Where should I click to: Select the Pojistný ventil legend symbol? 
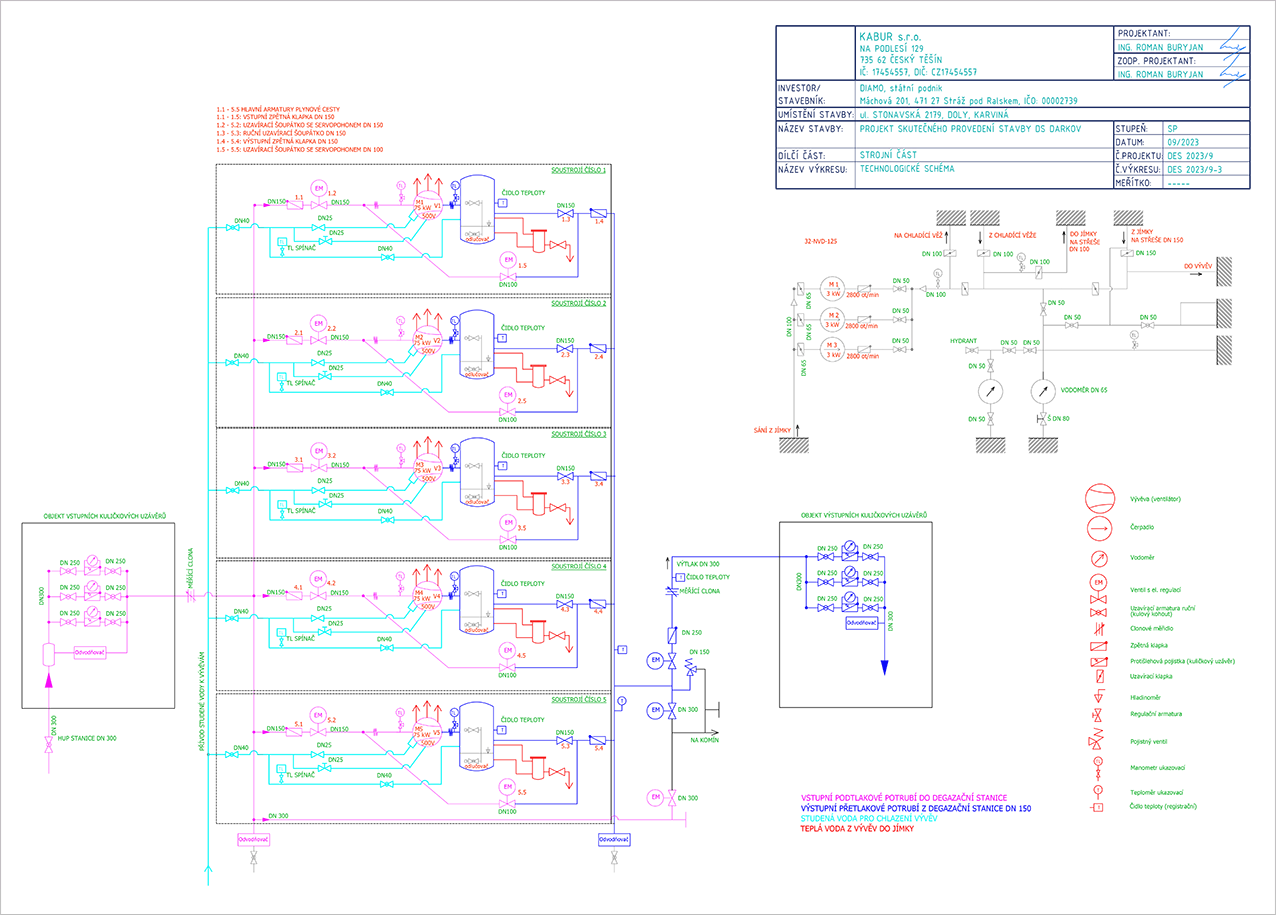pyautogui.click(x=1098, y=742)
